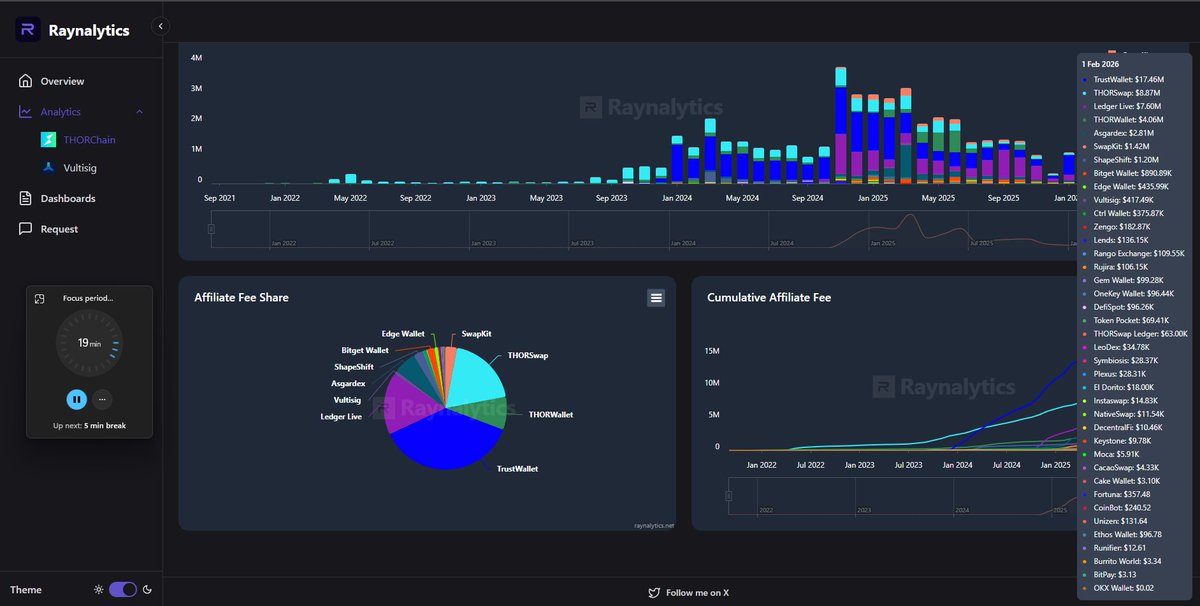
Task: Select the Analytics menu label
Action: coord(61,112)
